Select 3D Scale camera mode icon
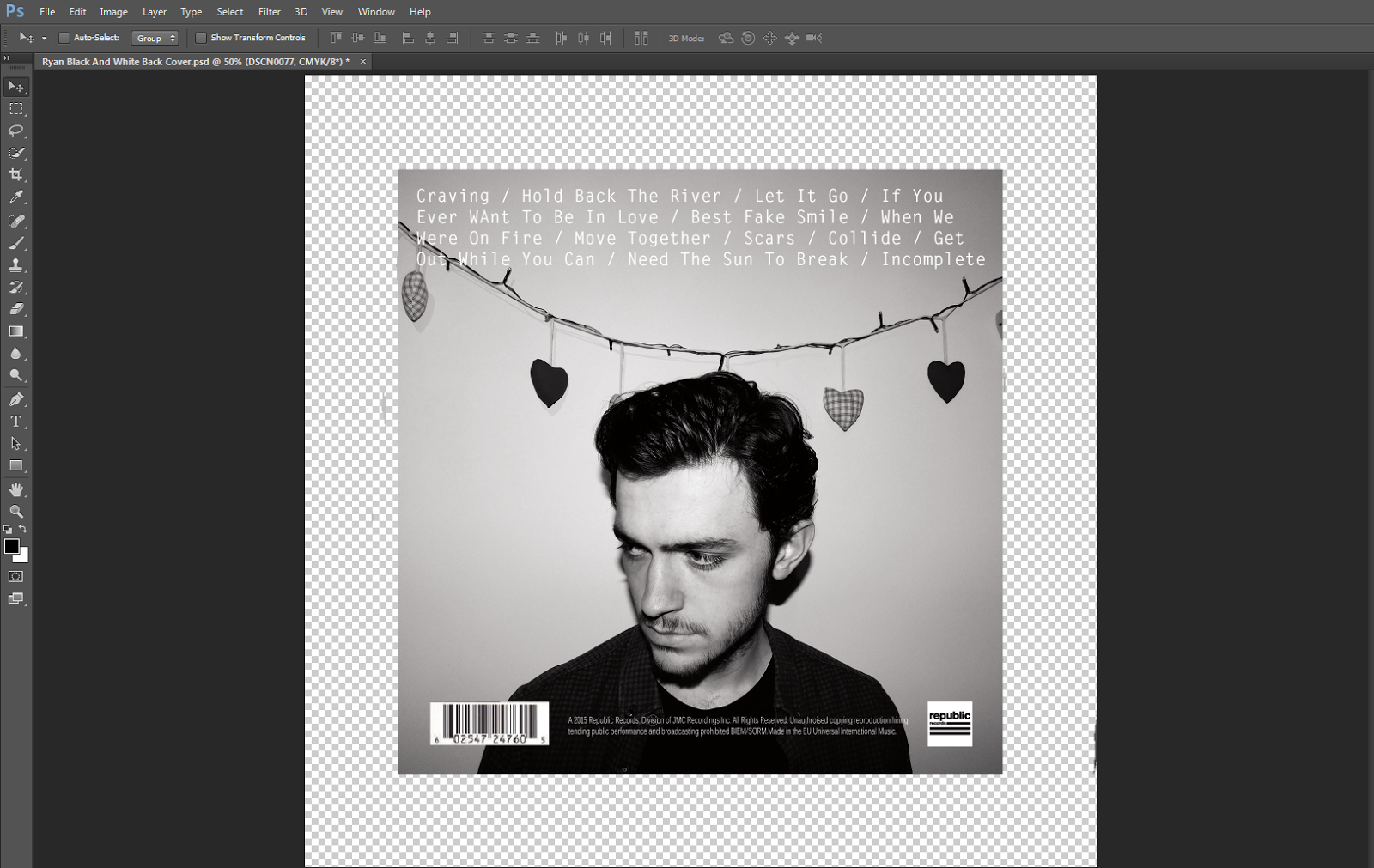Image resolution: width=1374 pixels, height=868 pixels. coord(815,38)
